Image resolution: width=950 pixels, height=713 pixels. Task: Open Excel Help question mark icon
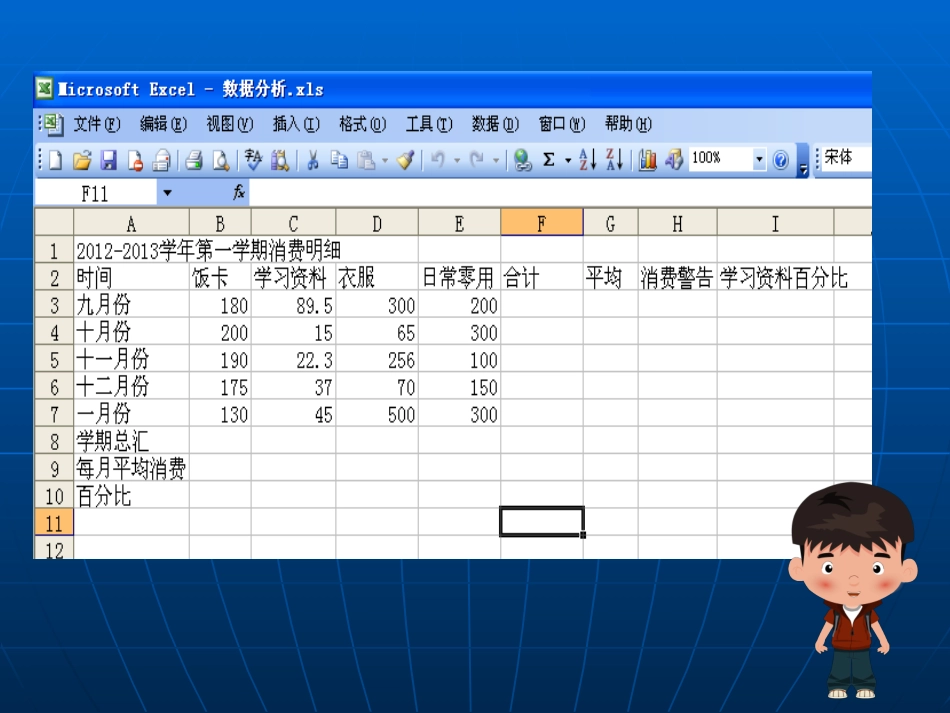click(x=780, y=161)
